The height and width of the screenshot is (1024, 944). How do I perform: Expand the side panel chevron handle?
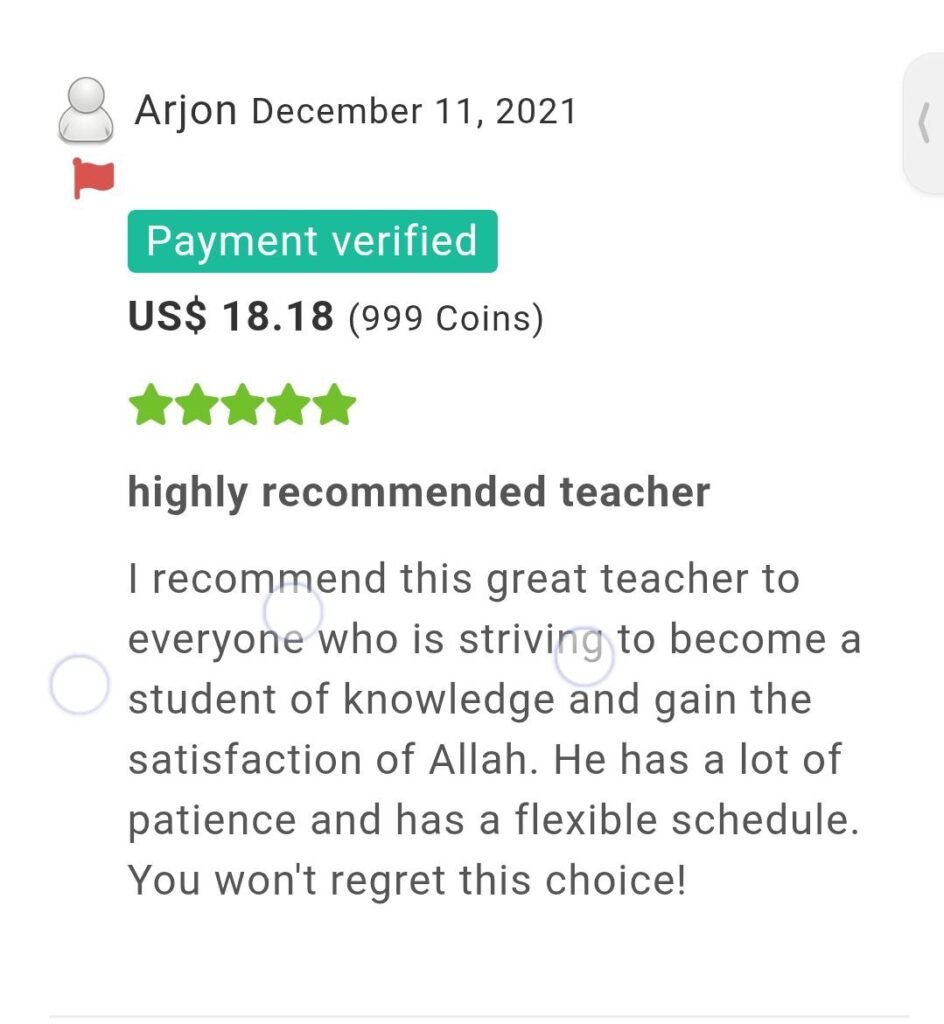click(923, 123)
